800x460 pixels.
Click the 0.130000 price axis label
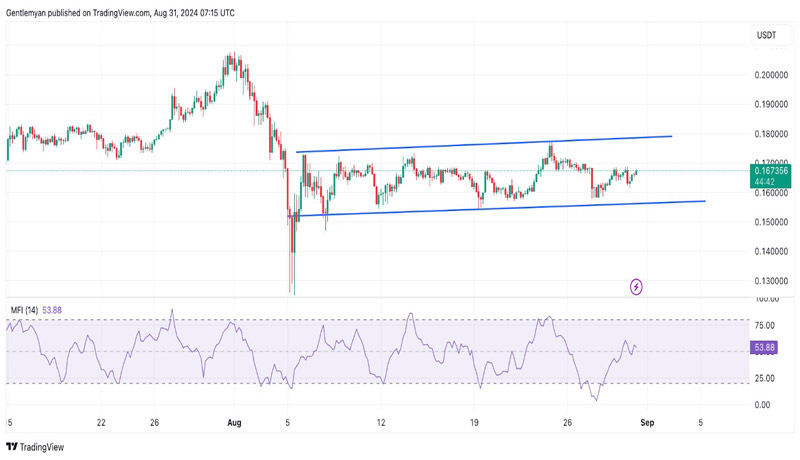tap(771, 281)
